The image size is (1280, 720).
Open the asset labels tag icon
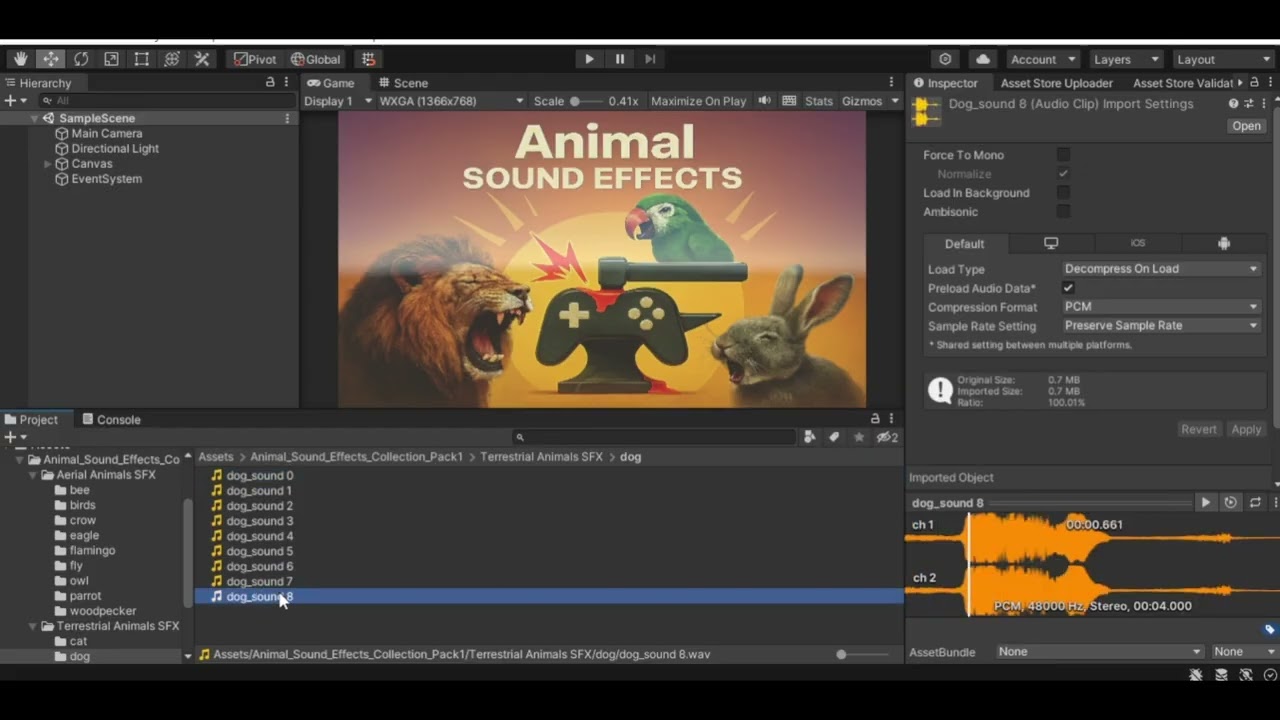(x=1270, y=629)
